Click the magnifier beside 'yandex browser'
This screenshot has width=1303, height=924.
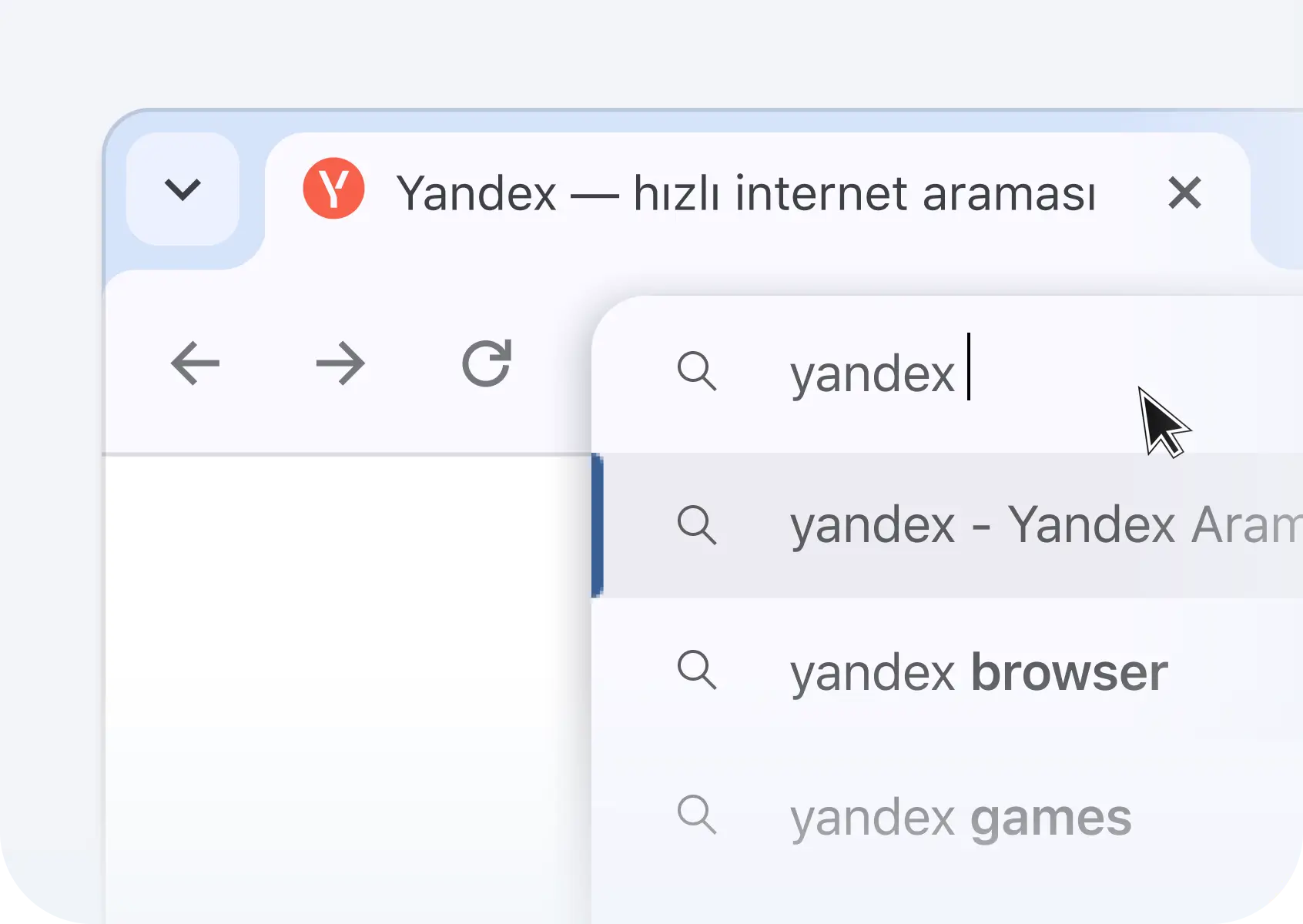[x=697, y=669]
